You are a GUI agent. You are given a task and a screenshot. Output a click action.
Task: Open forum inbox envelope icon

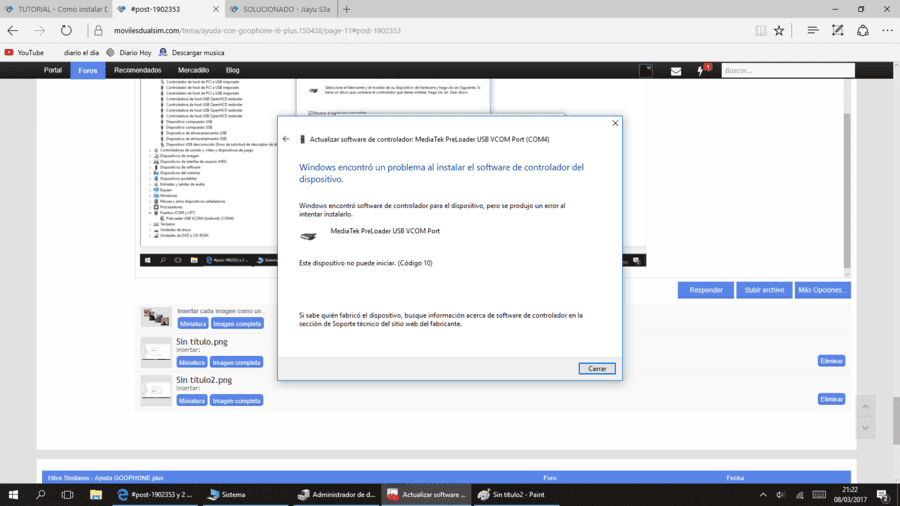(676, 71)
